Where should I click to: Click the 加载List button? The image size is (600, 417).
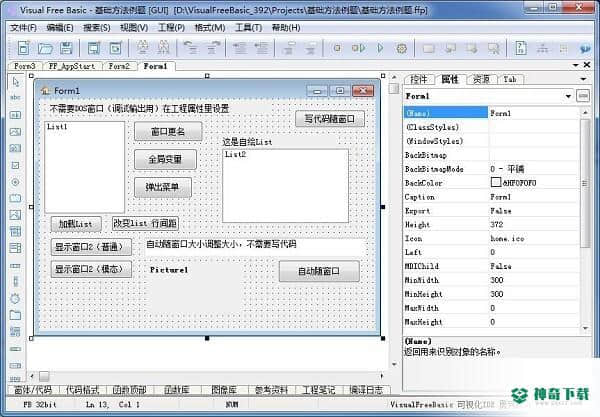coord(76,224)
